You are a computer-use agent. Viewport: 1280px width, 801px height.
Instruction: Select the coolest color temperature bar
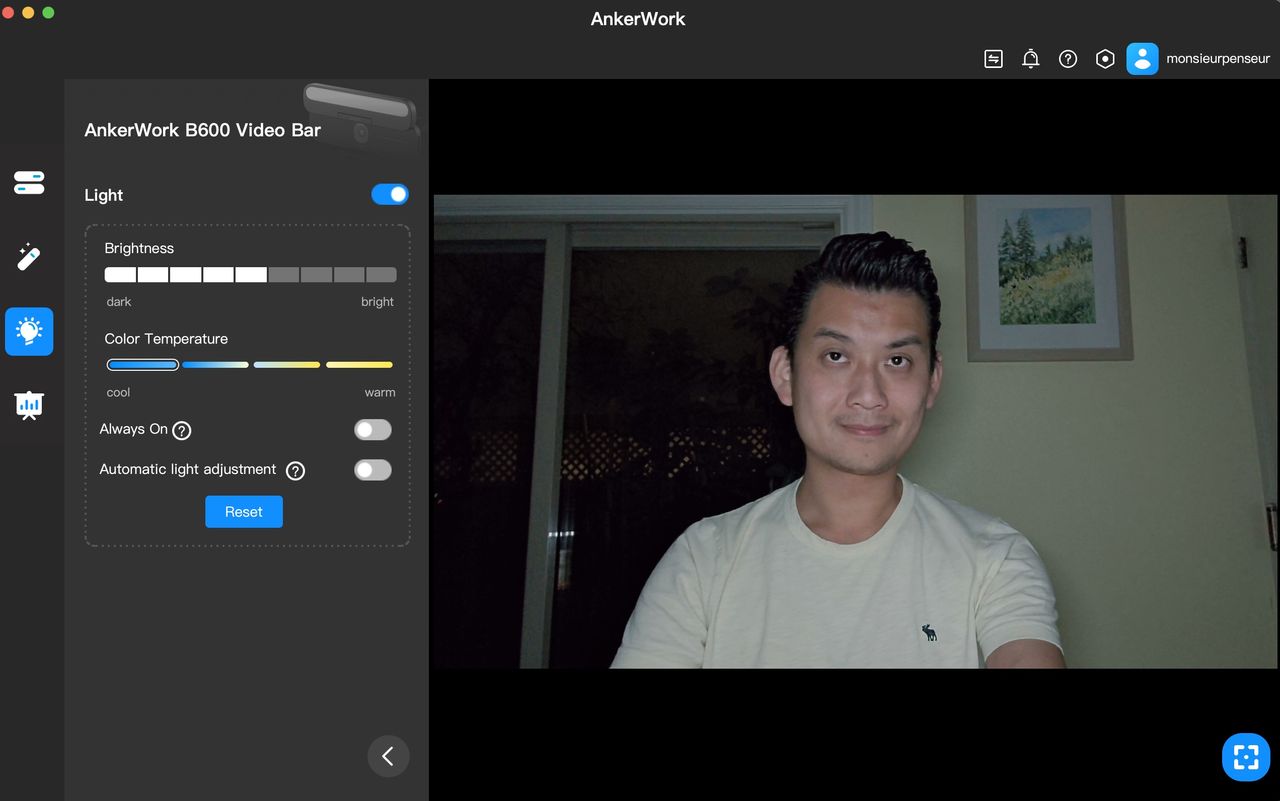pos(143,365)
